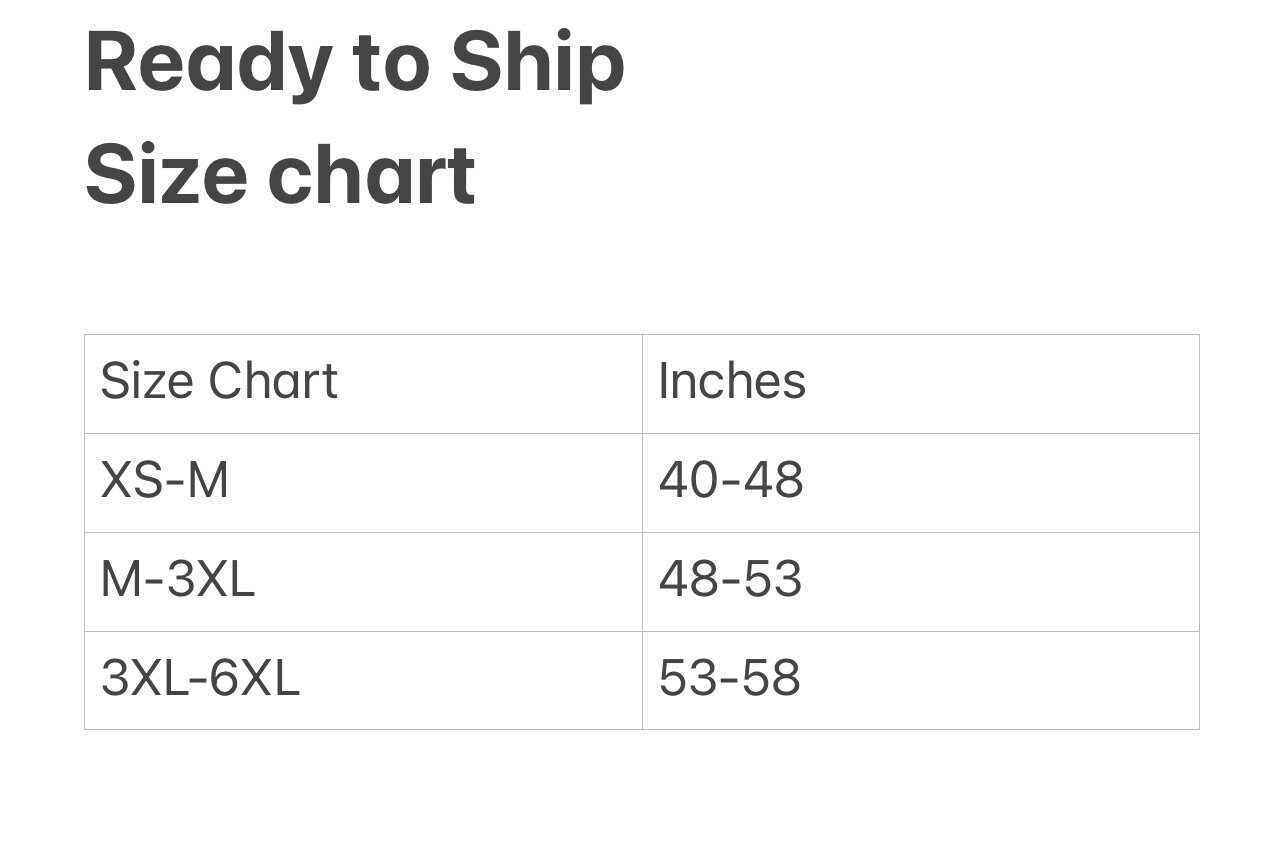Select the word "chart" in bold heading
The height and width of the screenshot is (851, 1284).
[371, 175]
